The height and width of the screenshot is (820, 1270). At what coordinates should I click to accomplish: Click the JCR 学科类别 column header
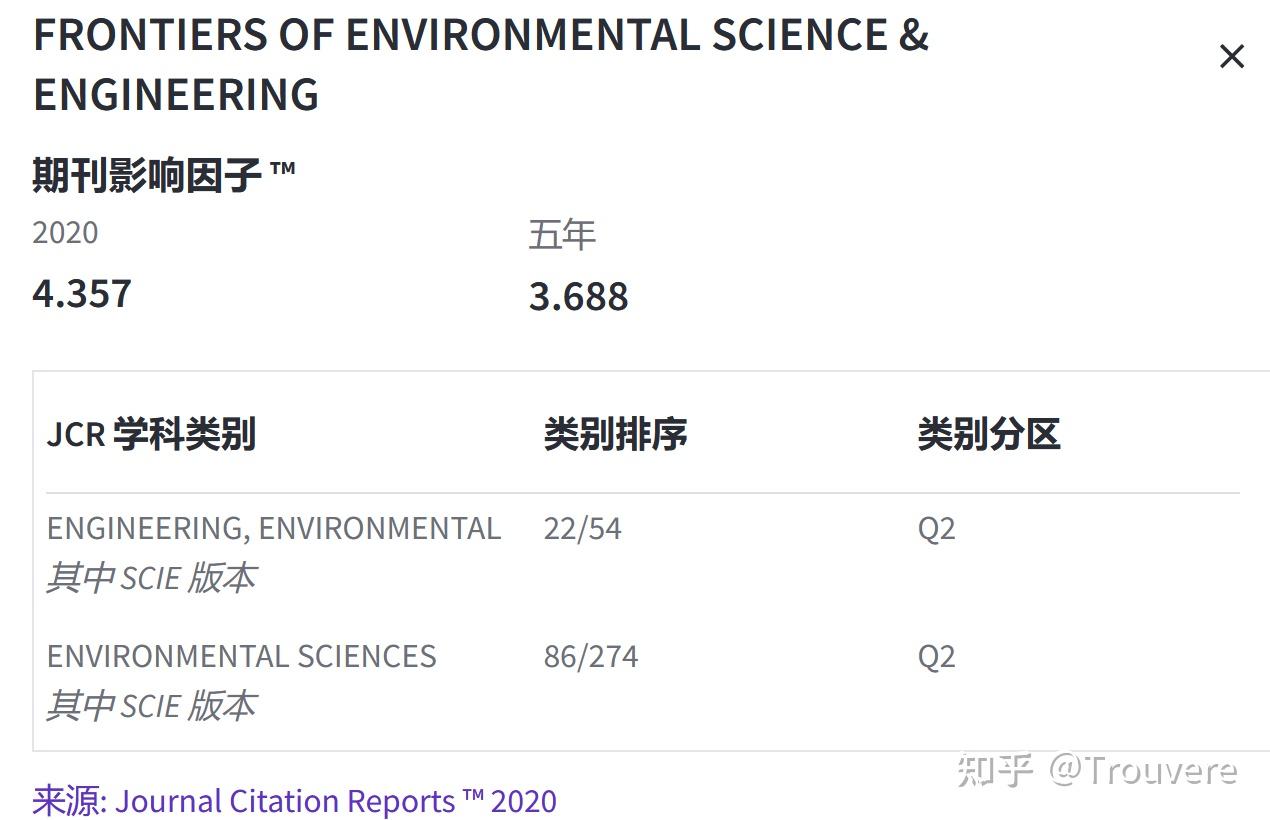pyautogui.click(x=151, y=434)
